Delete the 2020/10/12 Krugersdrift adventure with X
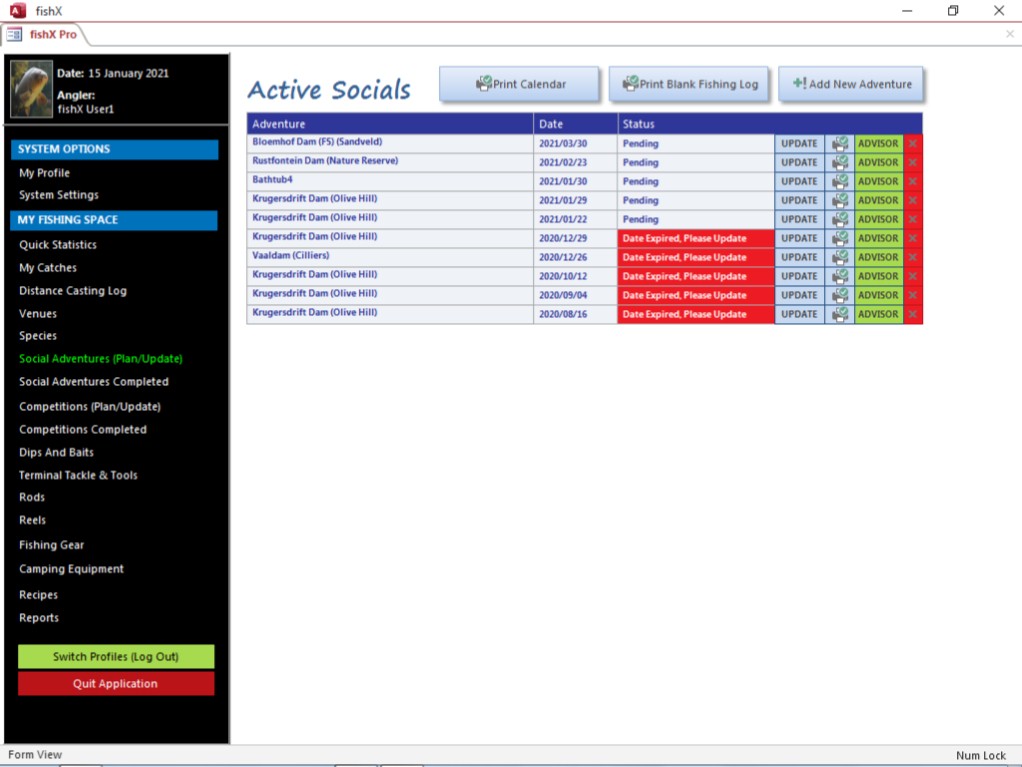The width and height of the screenshot is (1022, 767). click(913, 276)
